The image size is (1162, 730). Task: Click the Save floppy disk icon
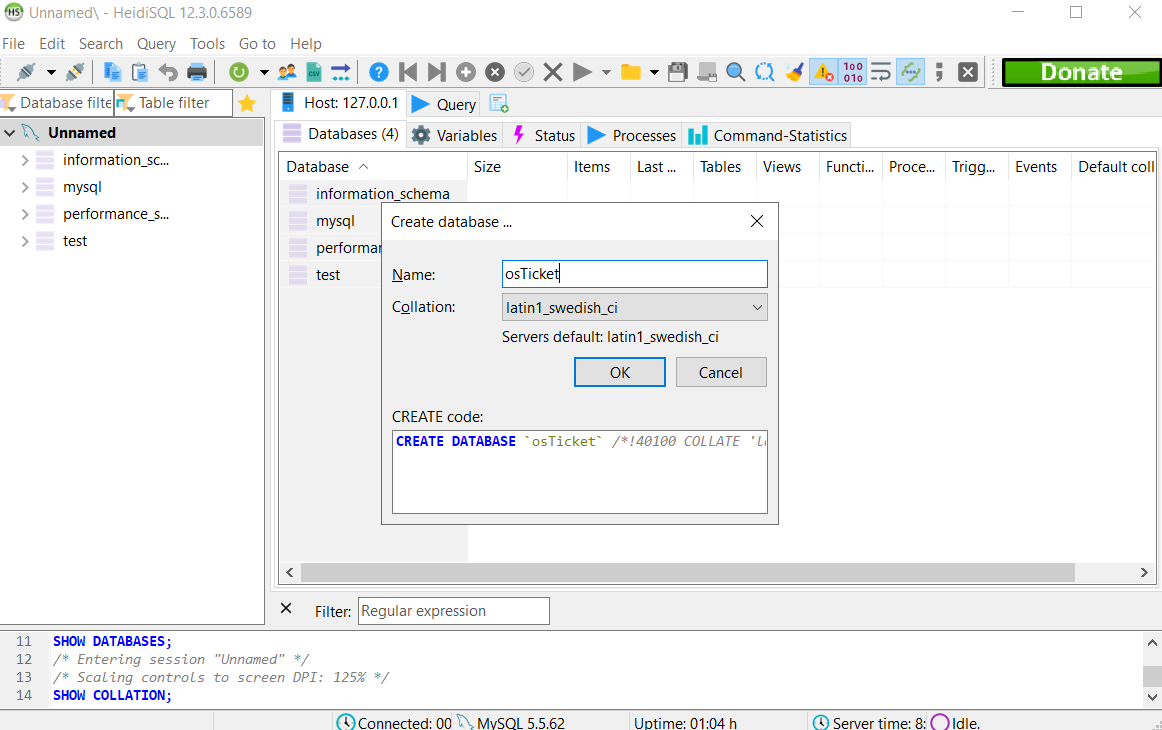(x=677, y=72)
